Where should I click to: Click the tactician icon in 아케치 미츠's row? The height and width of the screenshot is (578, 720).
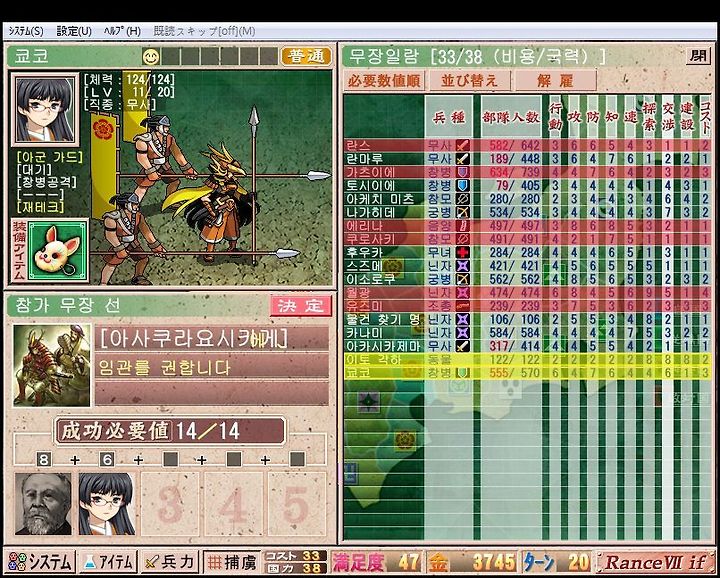(462, 199)
